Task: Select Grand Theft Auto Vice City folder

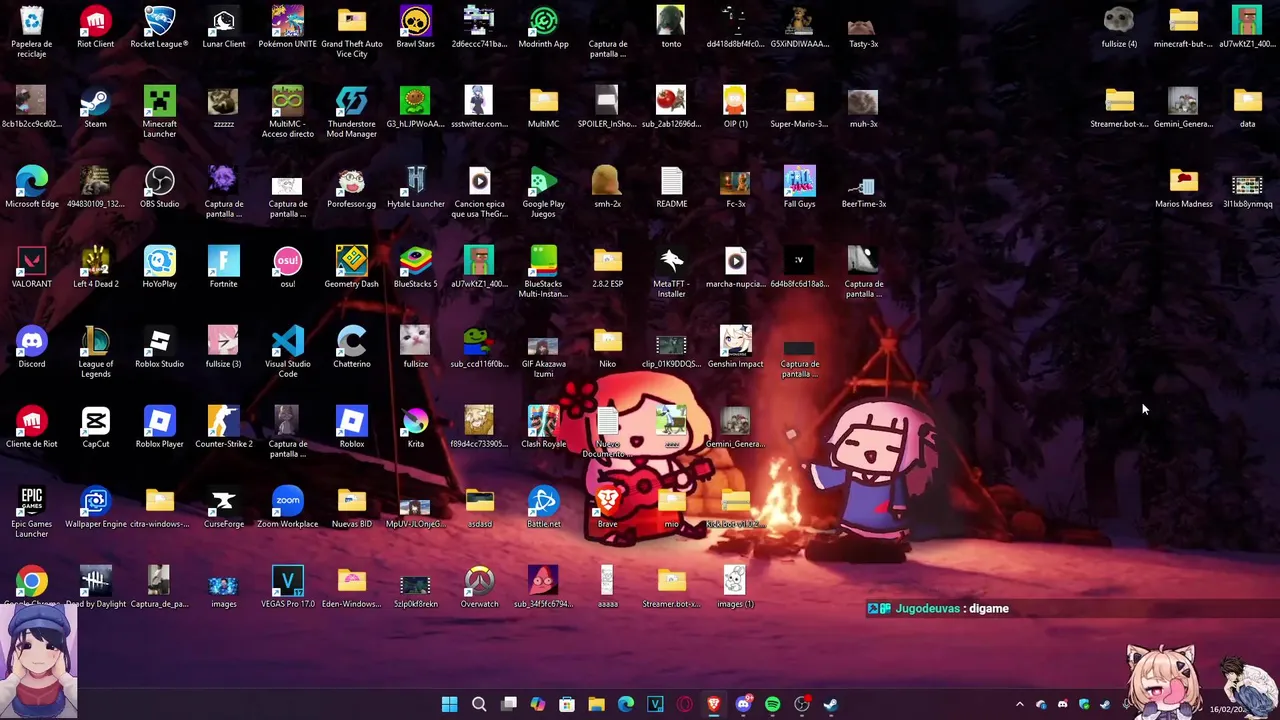Action: tap(352, 31)
